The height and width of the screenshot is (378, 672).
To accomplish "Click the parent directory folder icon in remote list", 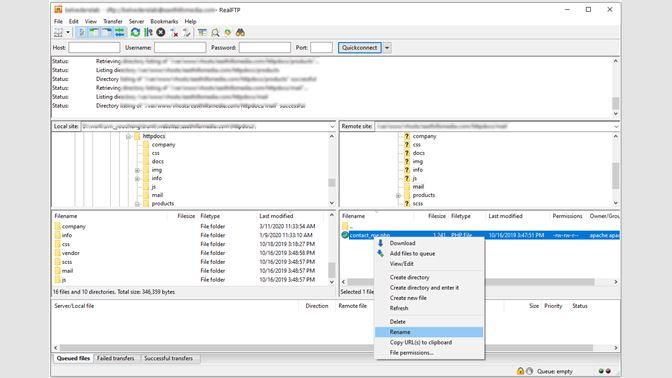I will tap(345, 226).
